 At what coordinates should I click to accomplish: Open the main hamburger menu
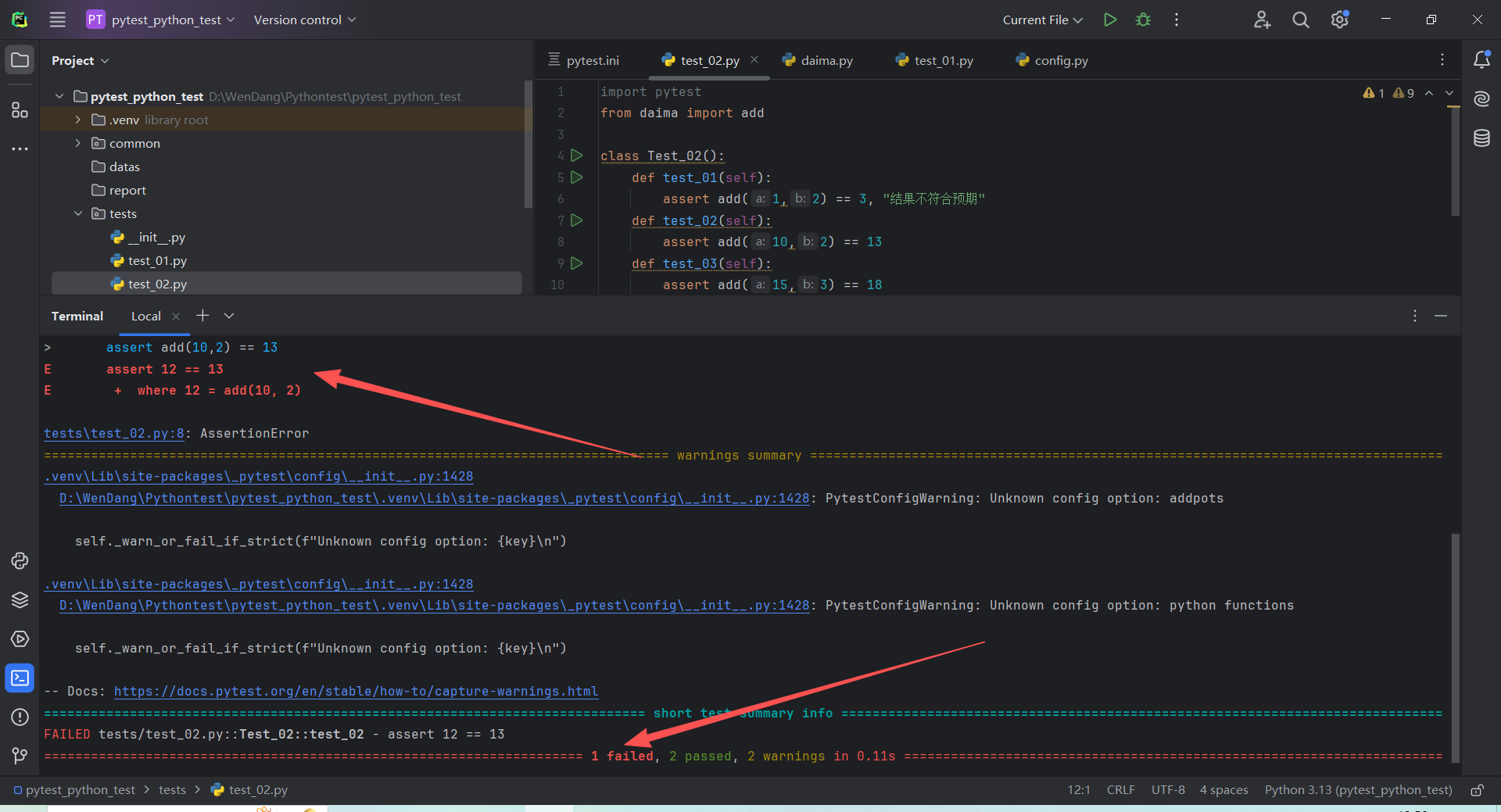click(58, 20)
